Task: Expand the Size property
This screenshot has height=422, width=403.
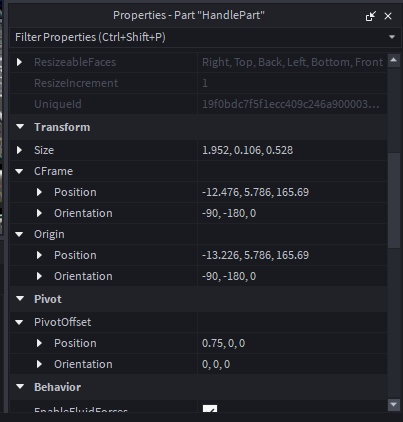Action: coord(19,150)
